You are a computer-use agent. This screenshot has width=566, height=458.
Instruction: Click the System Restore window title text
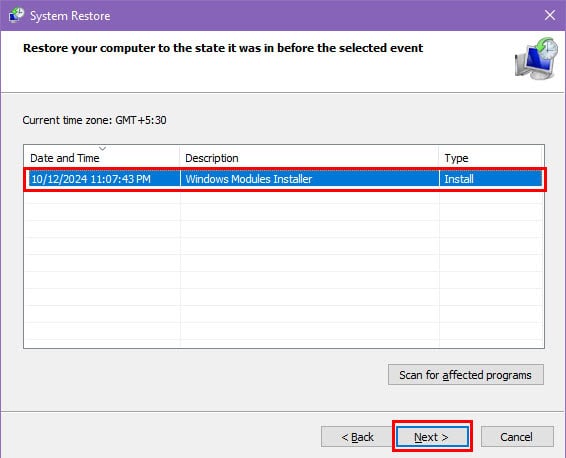click(x=70, y=16)
